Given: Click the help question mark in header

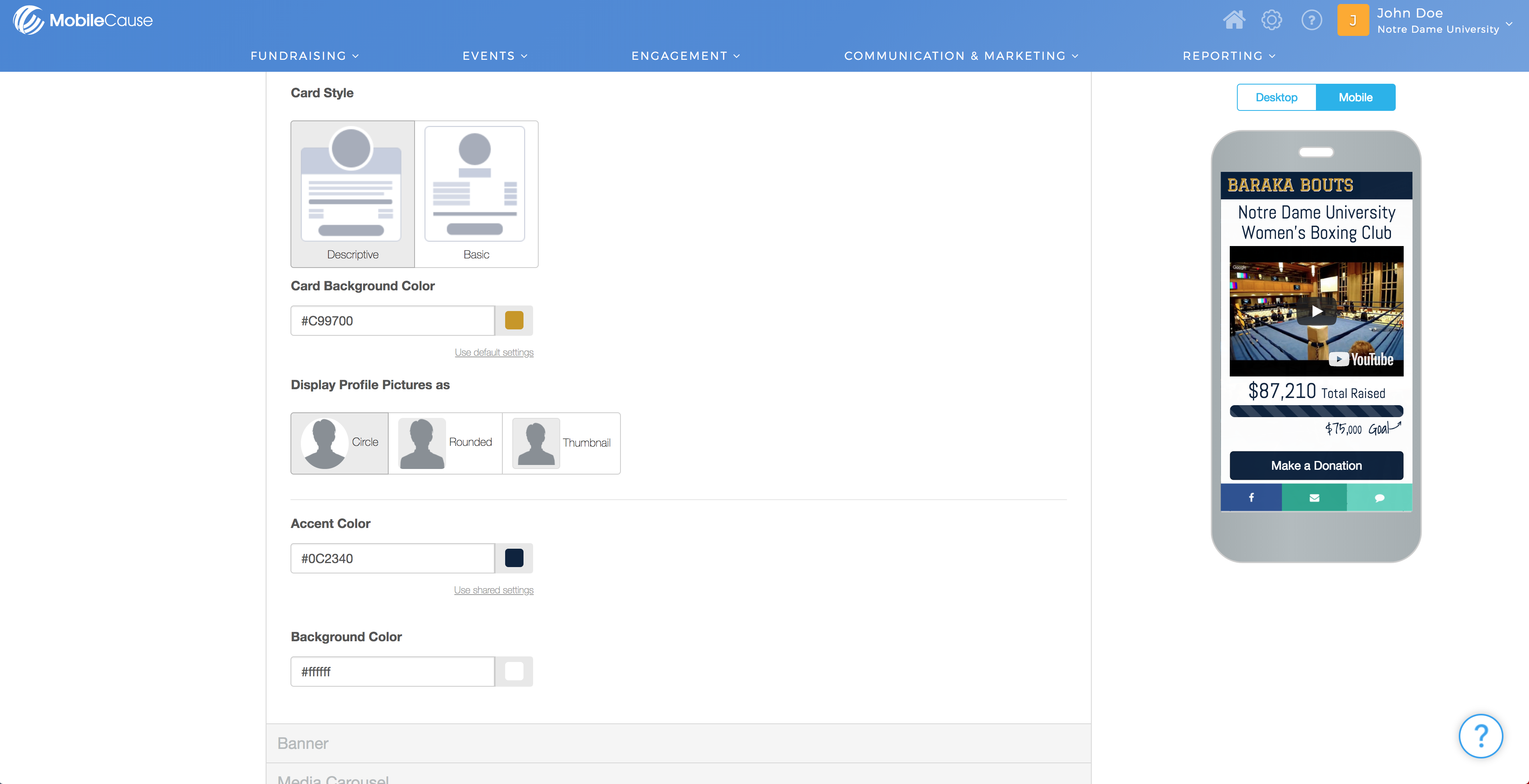Looking at the screenshot, I should pyautogui.click(x=1311, y=20).
